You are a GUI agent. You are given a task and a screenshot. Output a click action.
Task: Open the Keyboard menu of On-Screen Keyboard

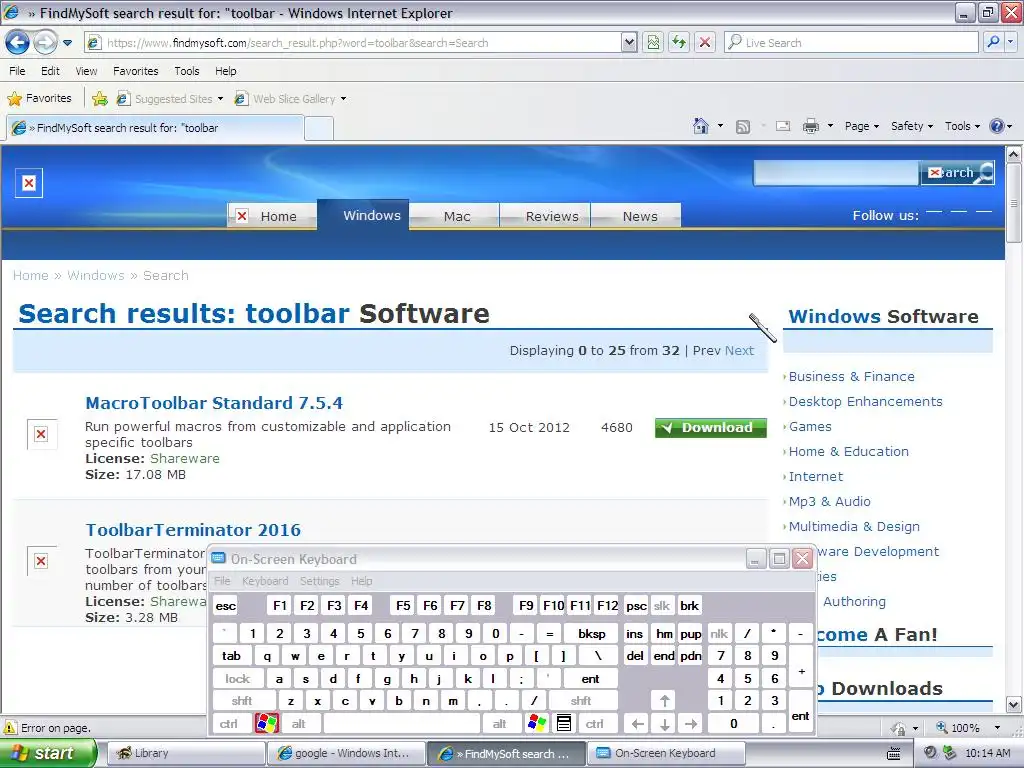point(264,581)
